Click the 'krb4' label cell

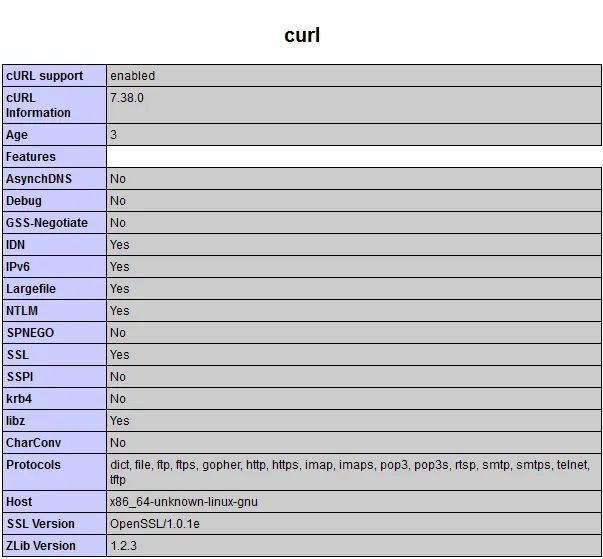point(55,399)
